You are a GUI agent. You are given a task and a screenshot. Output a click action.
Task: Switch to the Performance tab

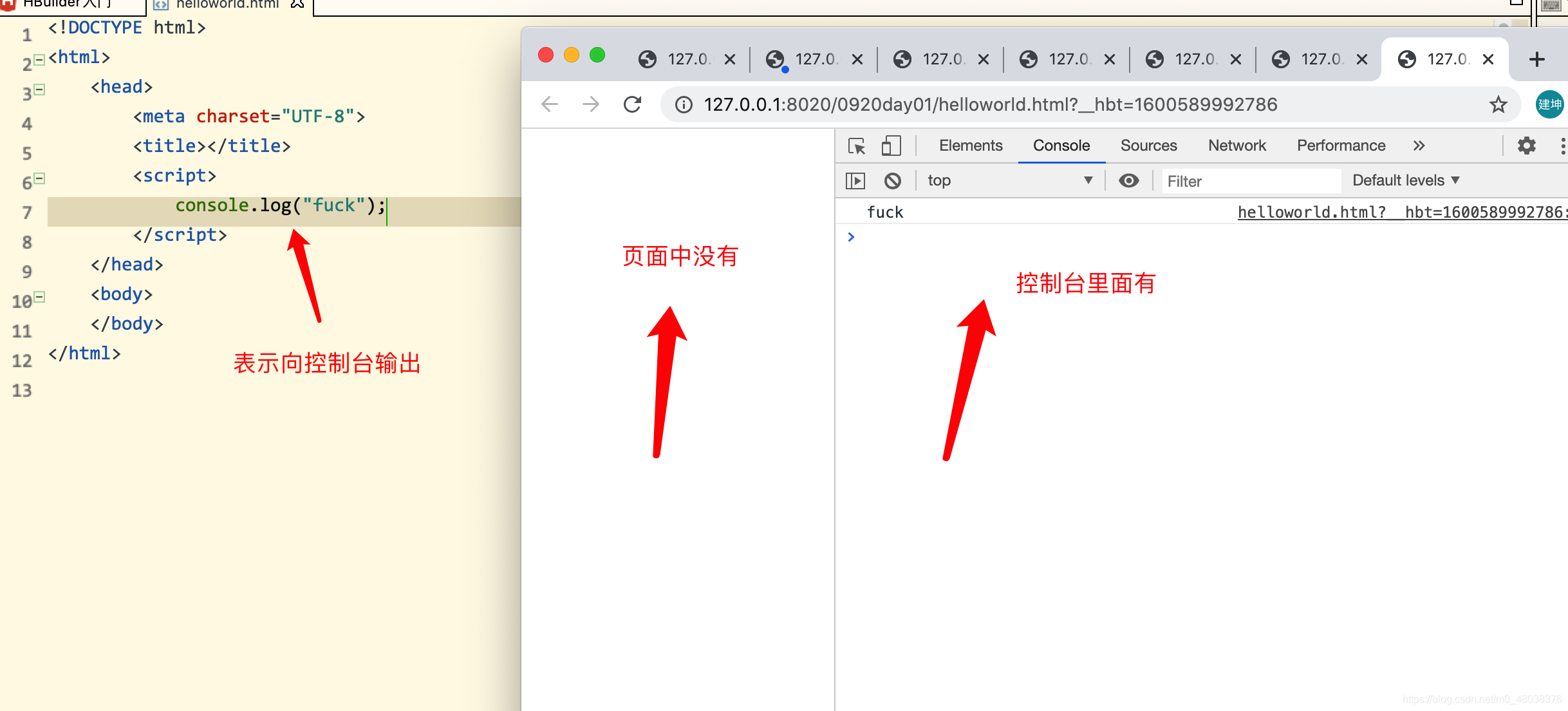[x=1341, y=146]
